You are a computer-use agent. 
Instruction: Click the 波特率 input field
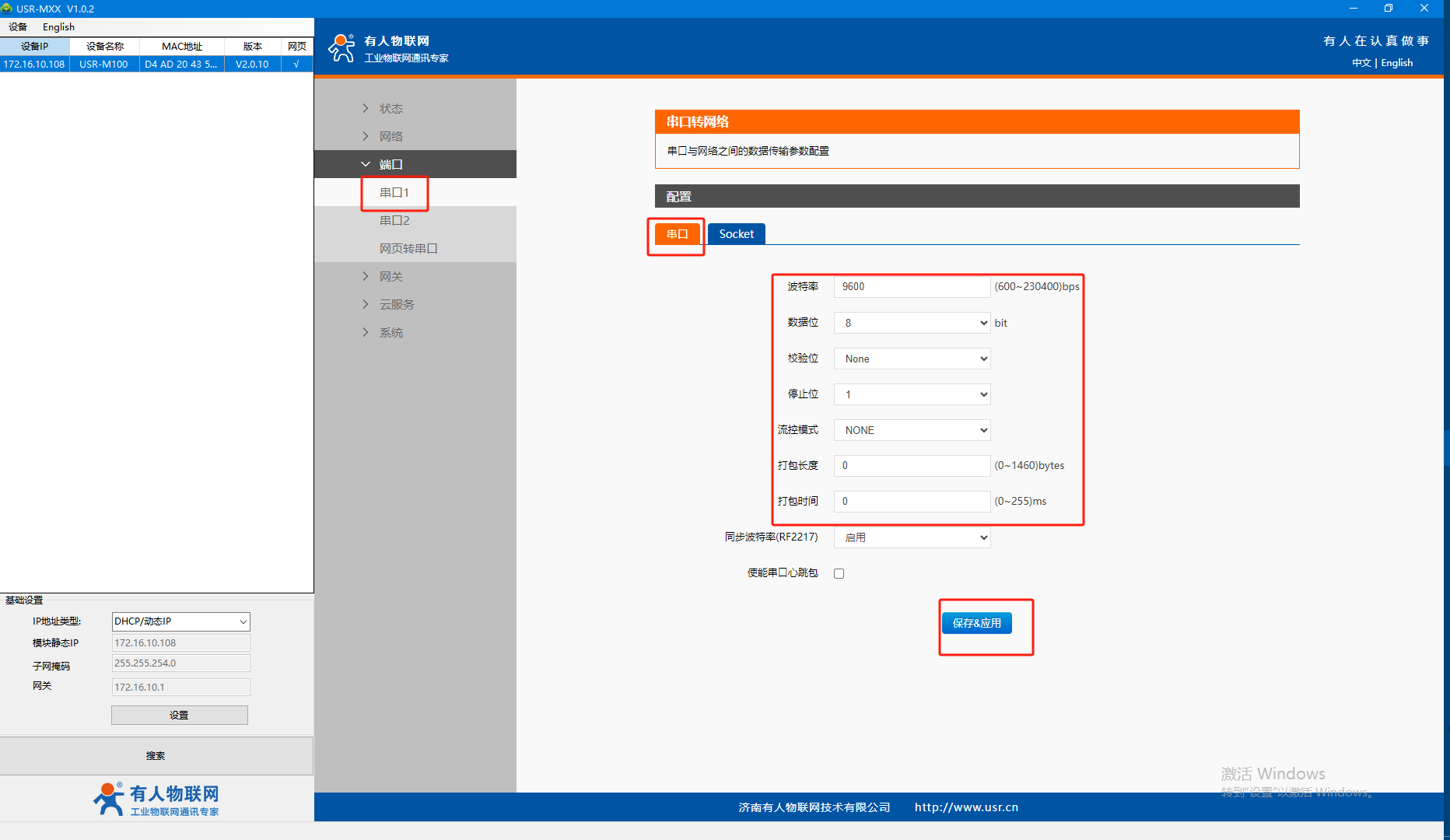tap(912, 287)
